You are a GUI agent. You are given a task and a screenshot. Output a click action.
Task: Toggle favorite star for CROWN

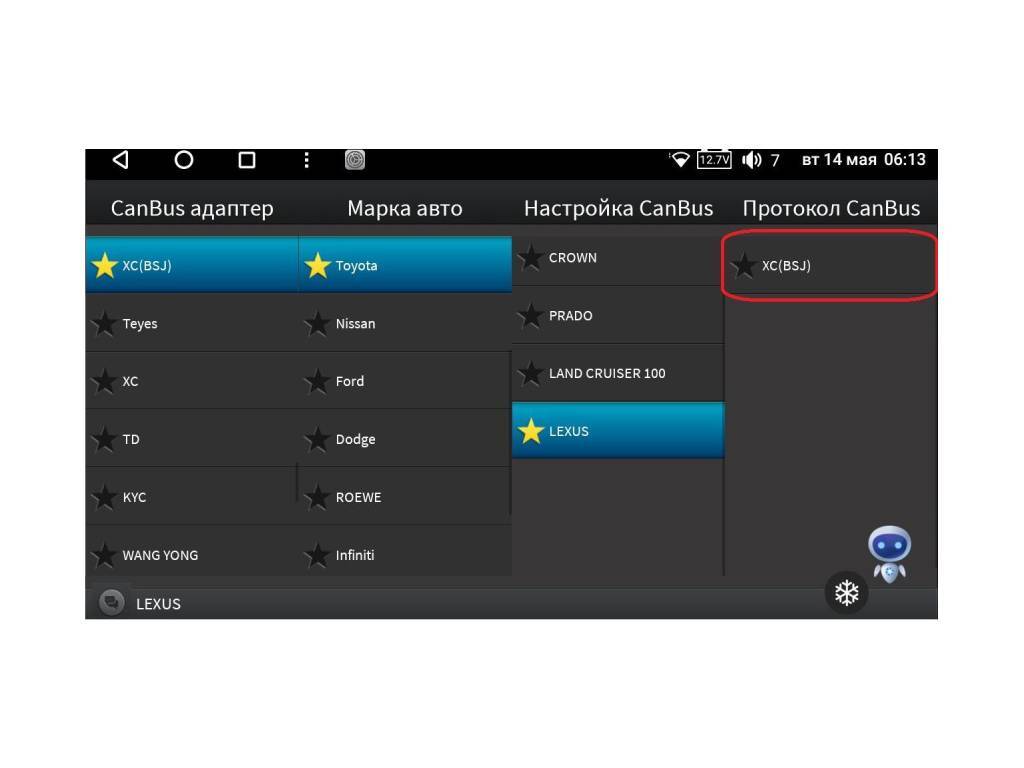pyautogui.click(x=531, y=258)
